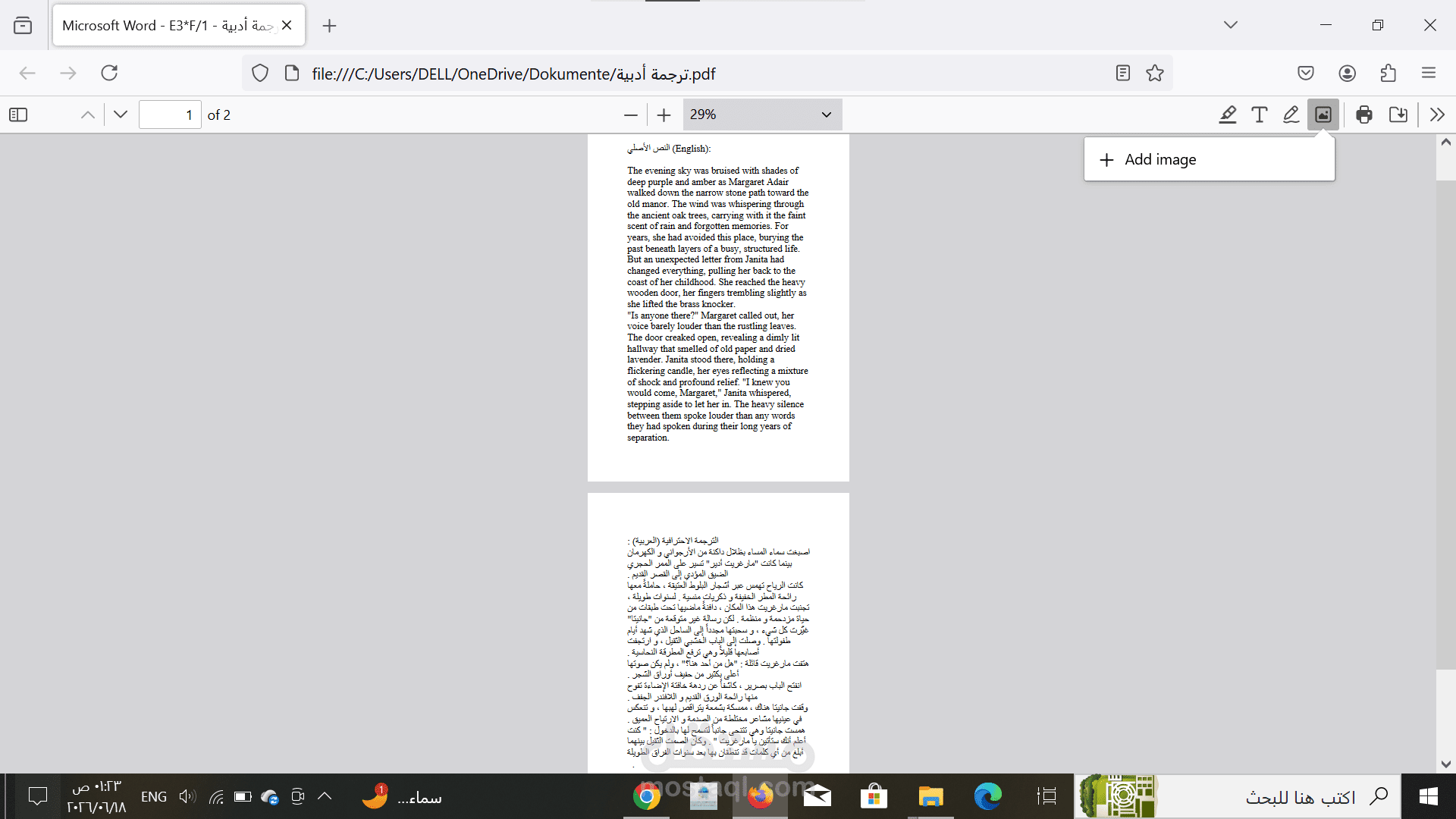Open Firefox application menu

coord(1429,73)
